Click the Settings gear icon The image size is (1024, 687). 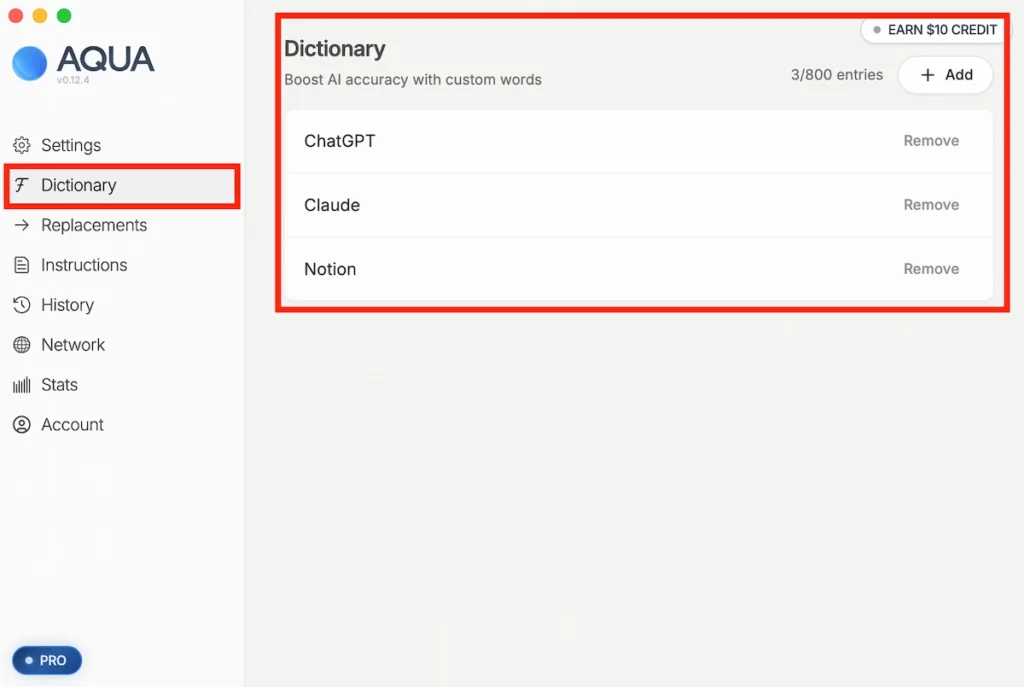tap(21, 145)
